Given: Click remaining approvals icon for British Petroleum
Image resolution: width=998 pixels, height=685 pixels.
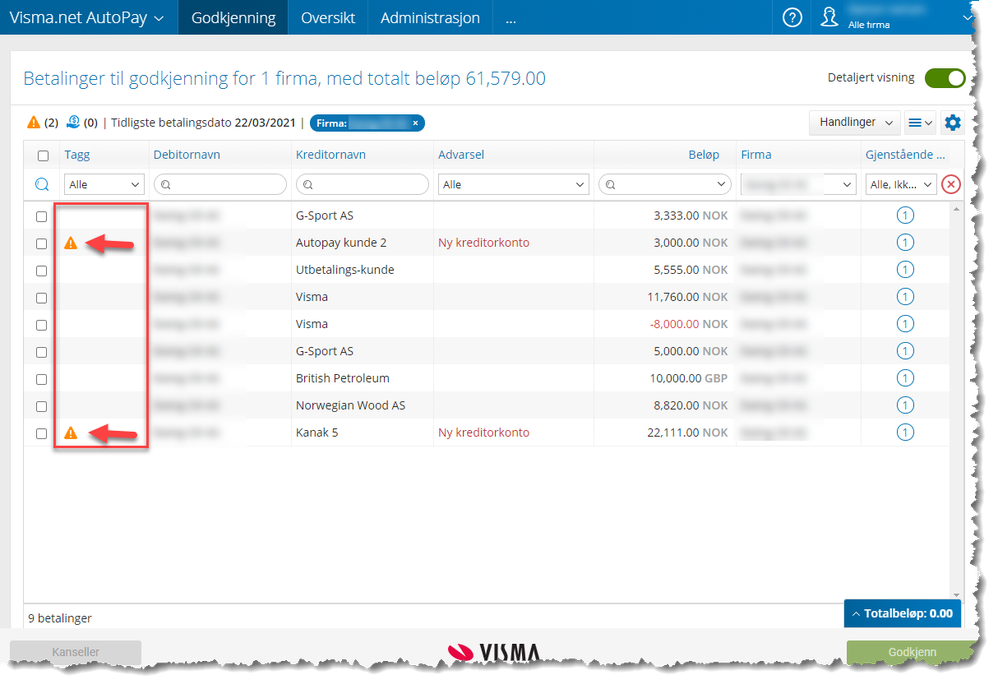Looking at the screenshot, I should (905, 378).
